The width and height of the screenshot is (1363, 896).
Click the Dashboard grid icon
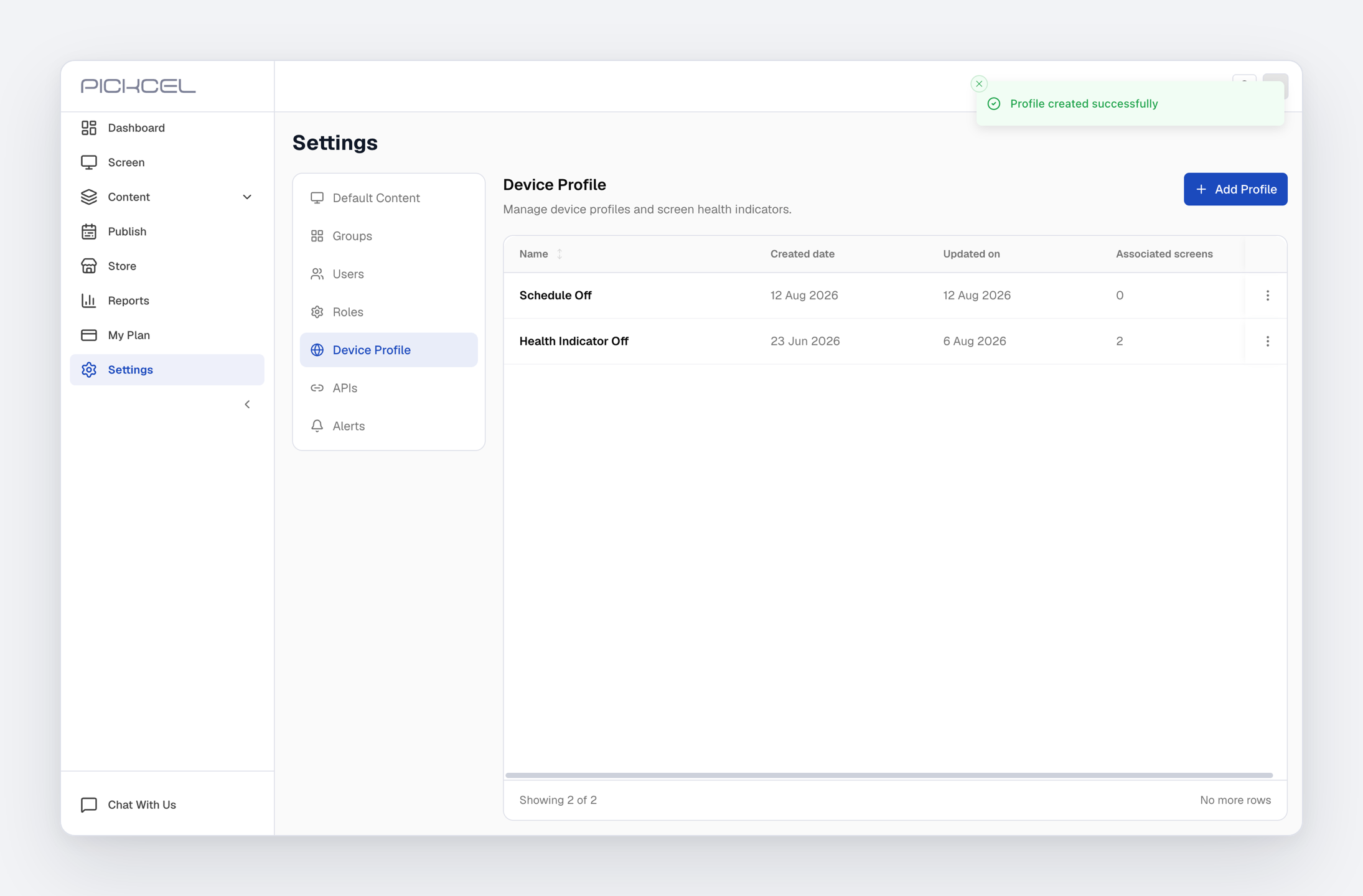tap(89, 128)
